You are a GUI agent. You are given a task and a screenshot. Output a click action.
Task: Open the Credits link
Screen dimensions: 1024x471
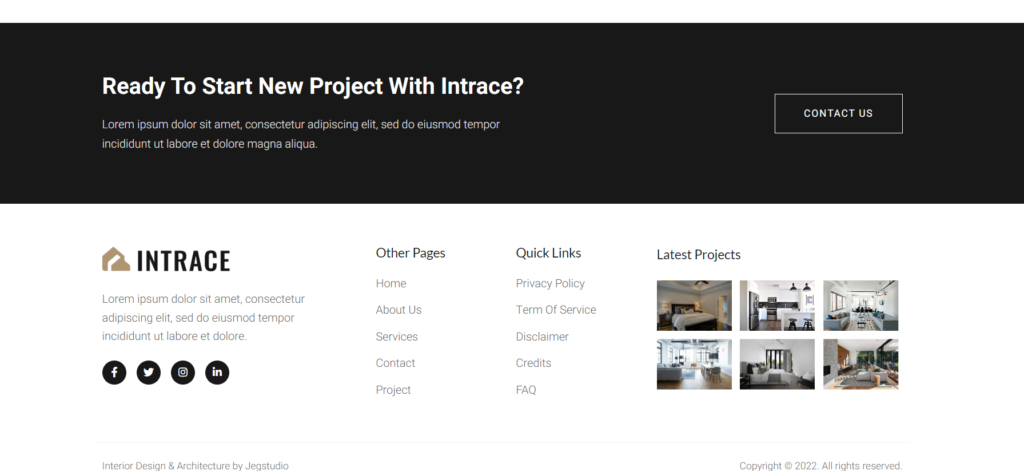[533, 363]
